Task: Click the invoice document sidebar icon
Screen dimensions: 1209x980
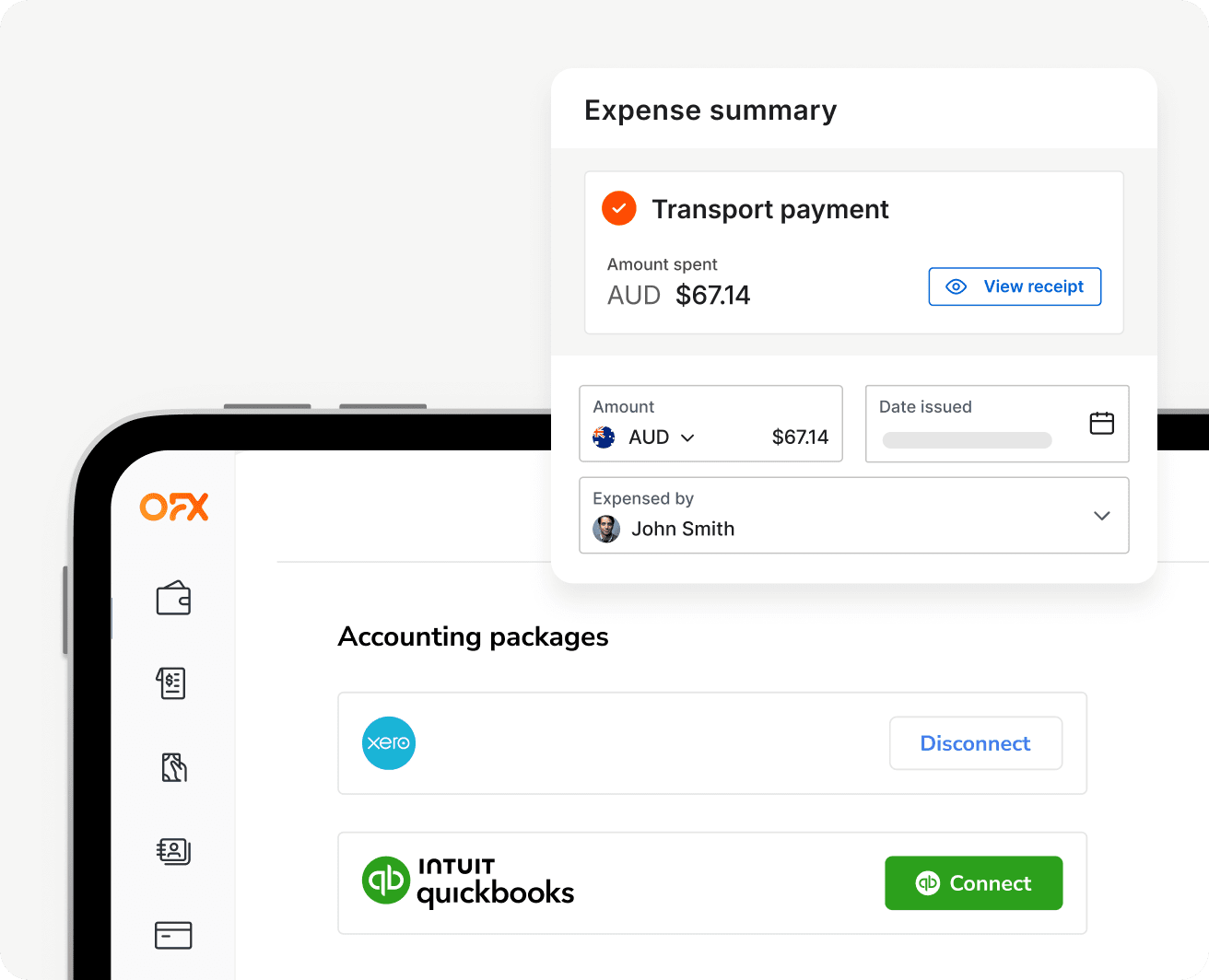Action: pos(171,683)
